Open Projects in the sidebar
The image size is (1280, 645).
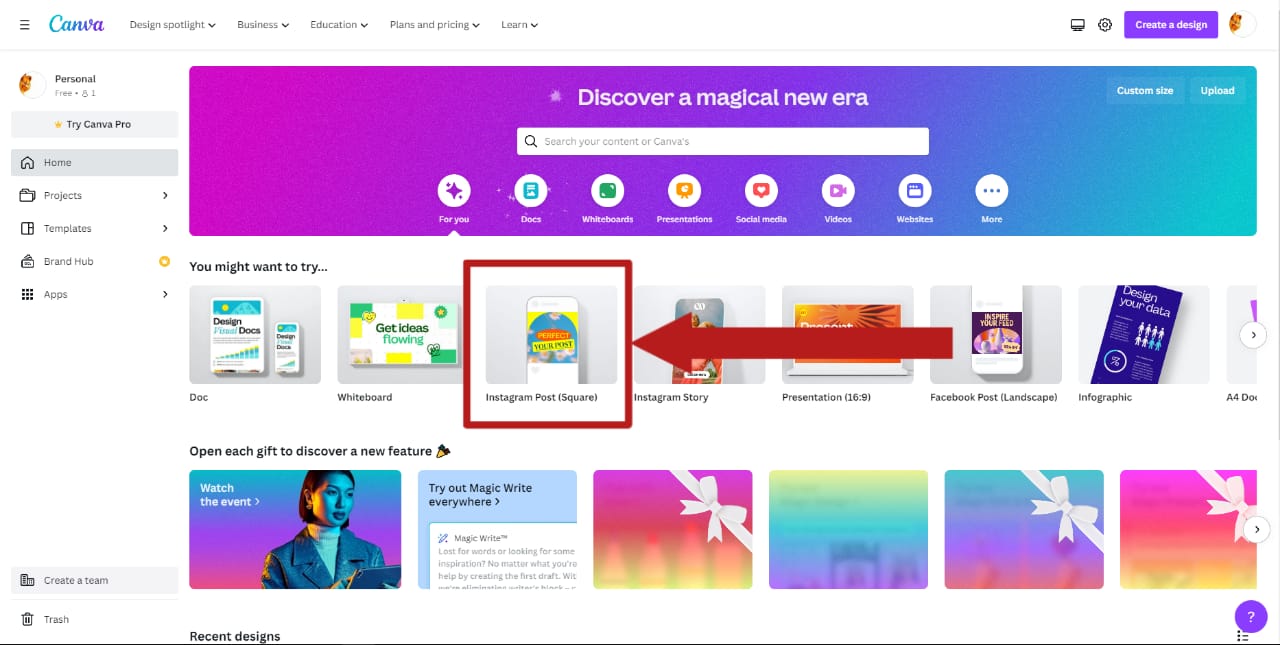94,195
